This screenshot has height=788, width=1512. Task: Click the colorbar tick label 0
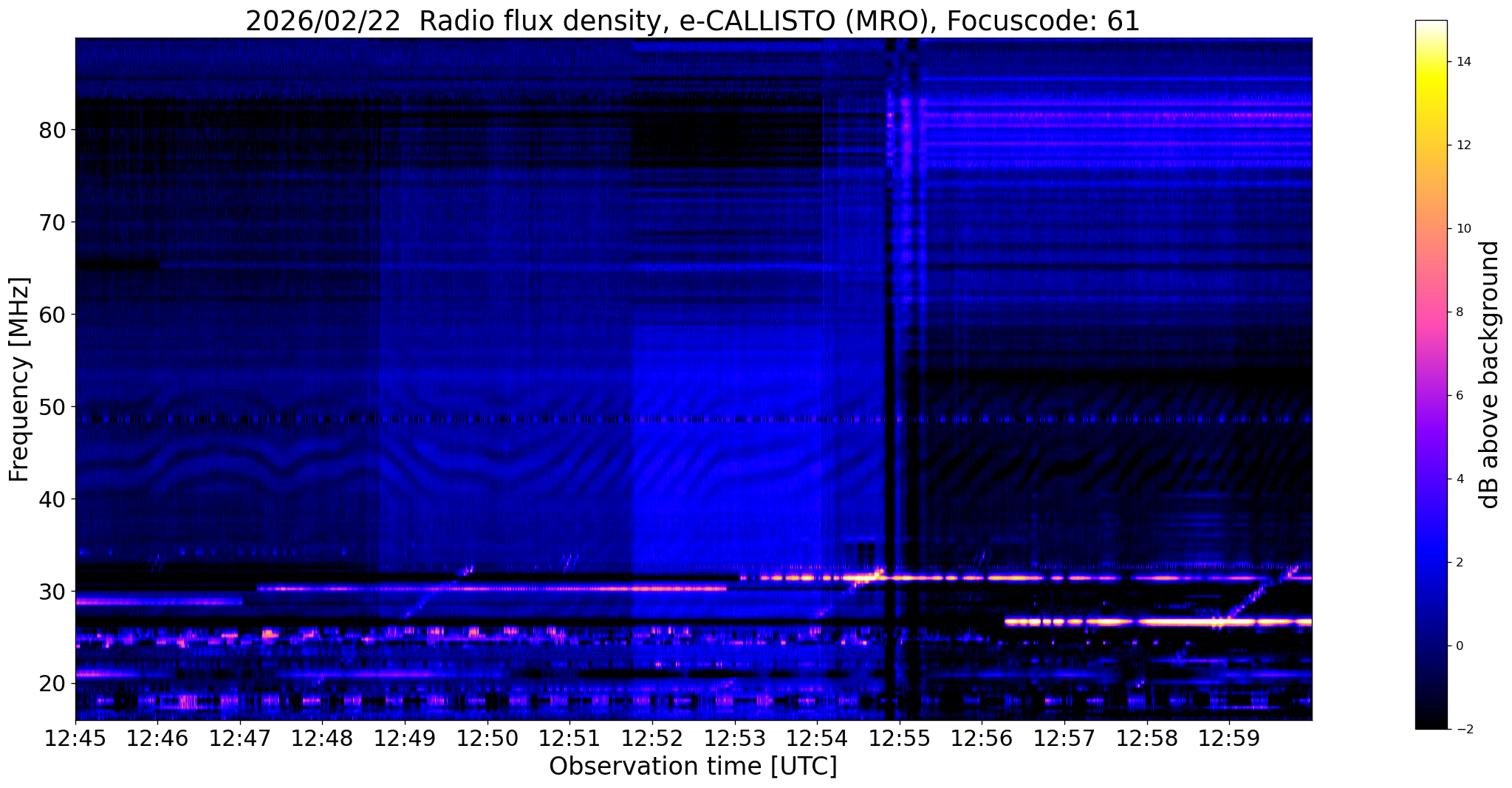[1459, 646]
